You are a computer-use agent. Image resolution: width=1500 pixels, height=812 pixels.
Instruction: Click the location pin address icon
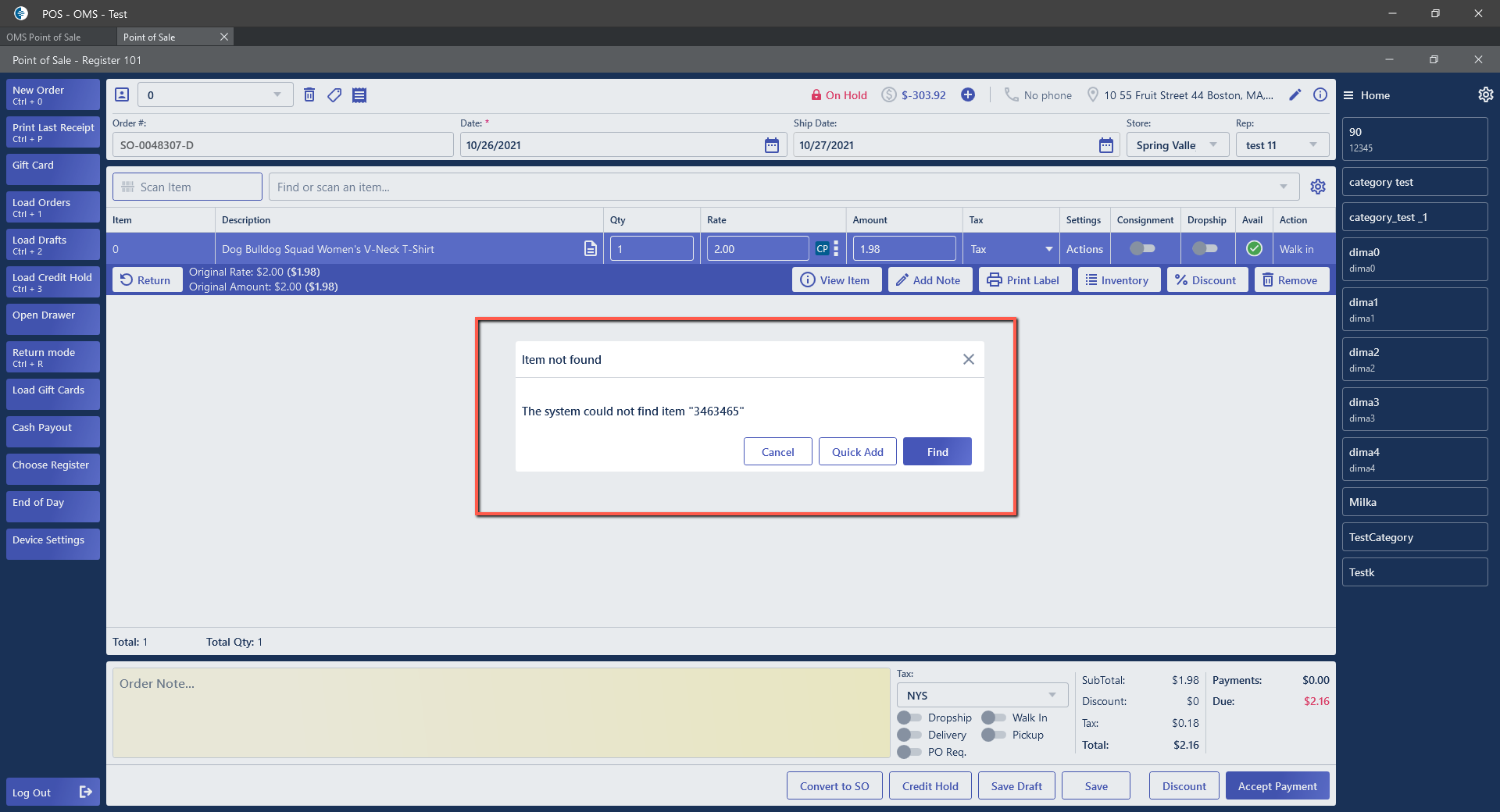pyautogui.click(x=1092, y=94)
